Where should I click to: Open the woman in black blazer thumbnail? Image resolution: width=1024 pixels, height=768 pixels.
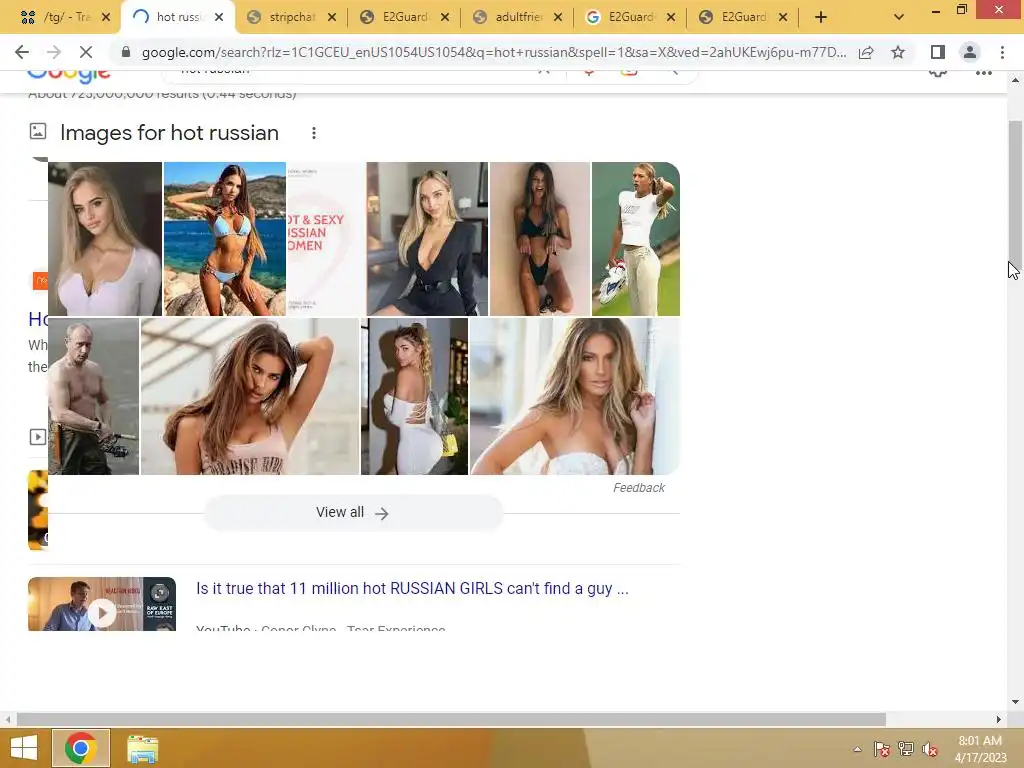pos(427,239)
